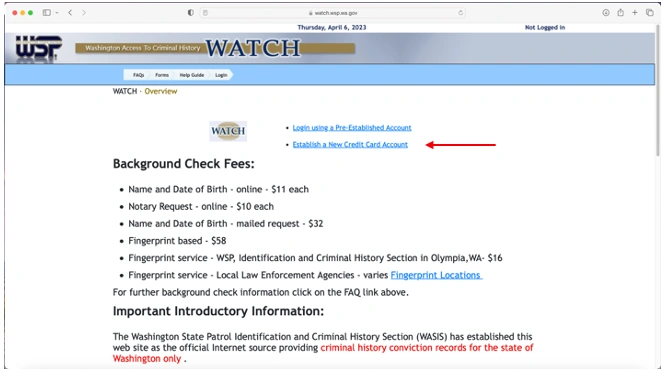Screen dimensions: 663x371
Task: Click the Not Logged In status text
Action: tap(545, 27)
